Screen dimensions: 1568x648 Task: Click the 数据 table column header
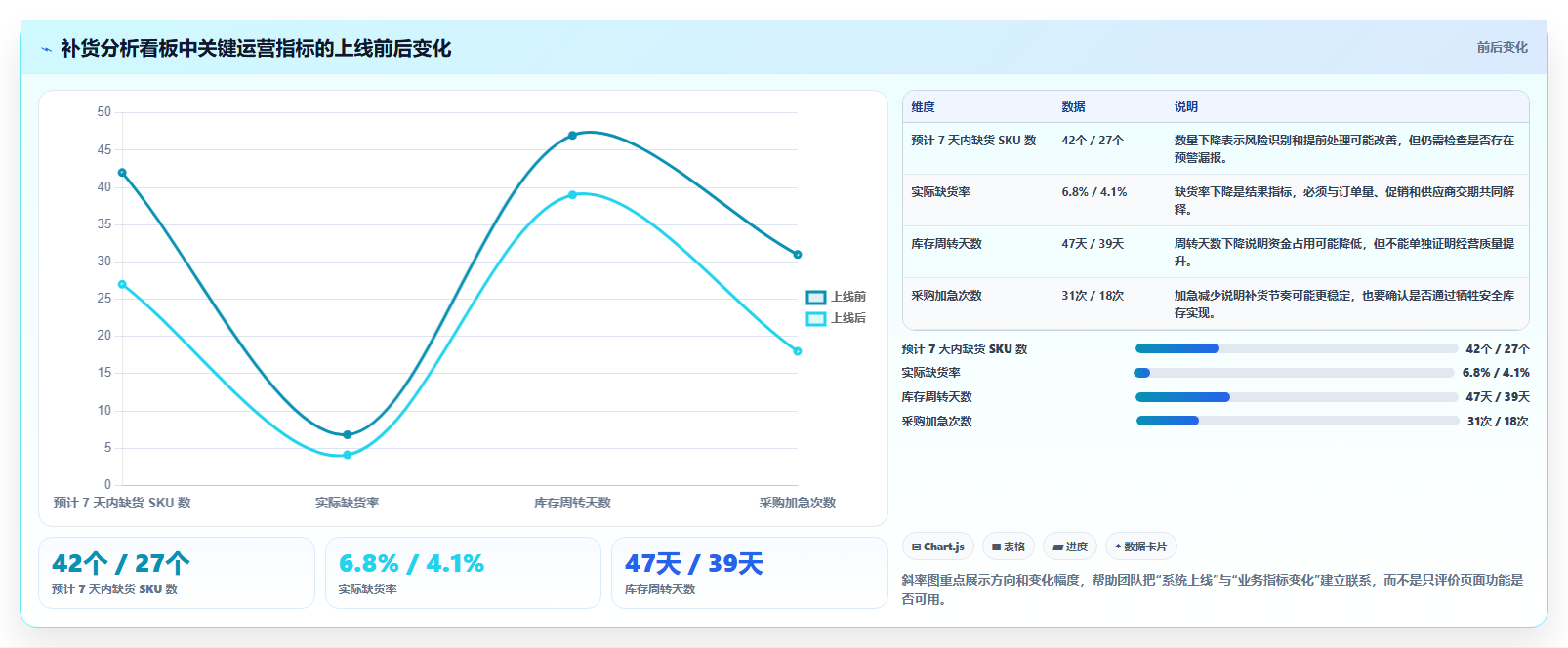1073,107
